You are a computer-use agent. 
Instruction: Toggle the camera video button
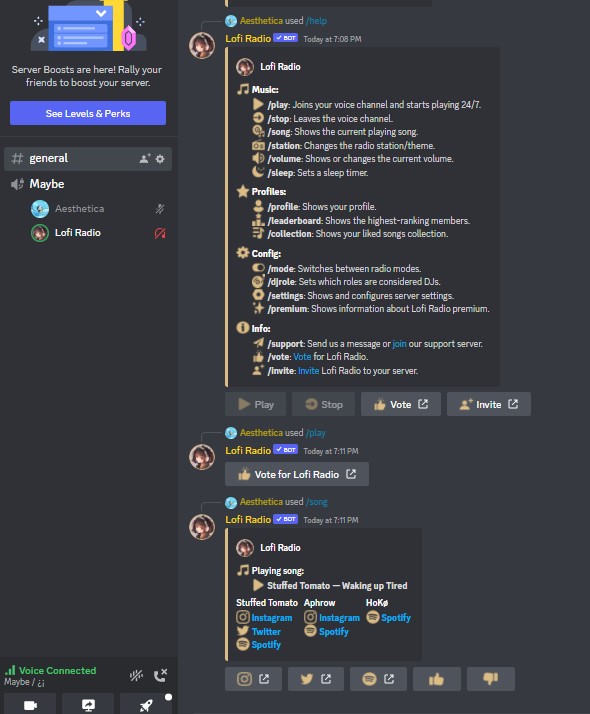[x=30, y=705]
